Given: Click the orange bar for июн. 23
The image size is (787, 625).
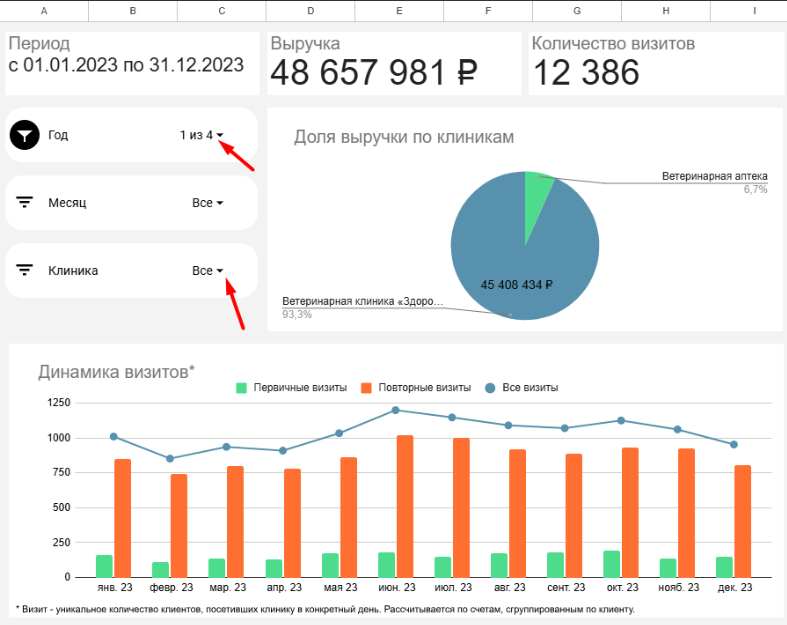Looking at the screenshot, I should pos(405,506).
